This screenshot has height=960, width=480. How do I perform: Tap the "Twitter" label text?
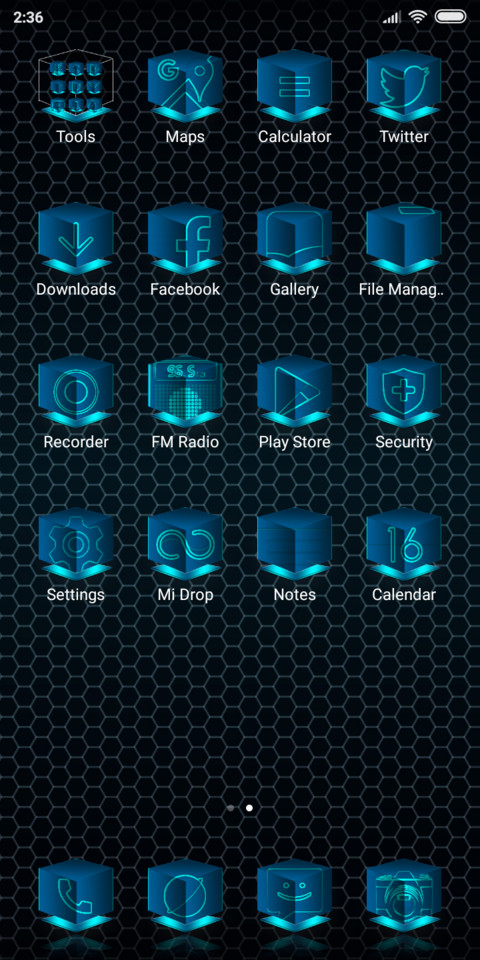pos(403,137)
